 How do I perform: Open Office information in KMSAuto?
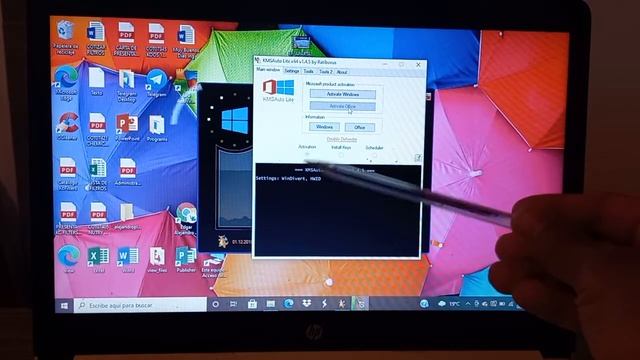[x=360, y=128]
